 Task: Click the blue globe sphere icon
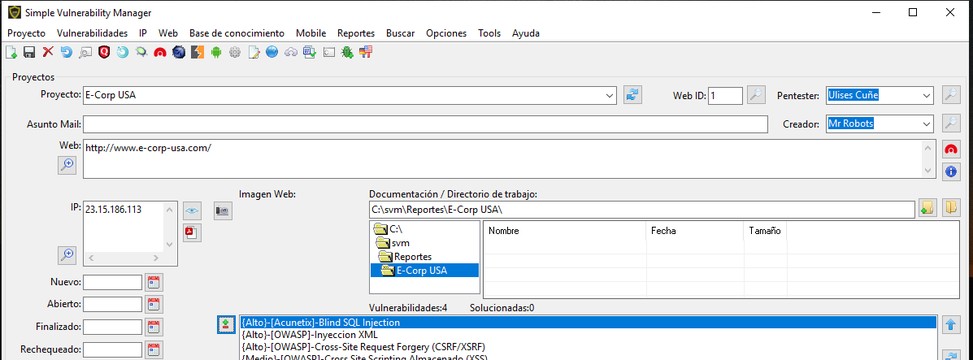click(x=271, y=53)
